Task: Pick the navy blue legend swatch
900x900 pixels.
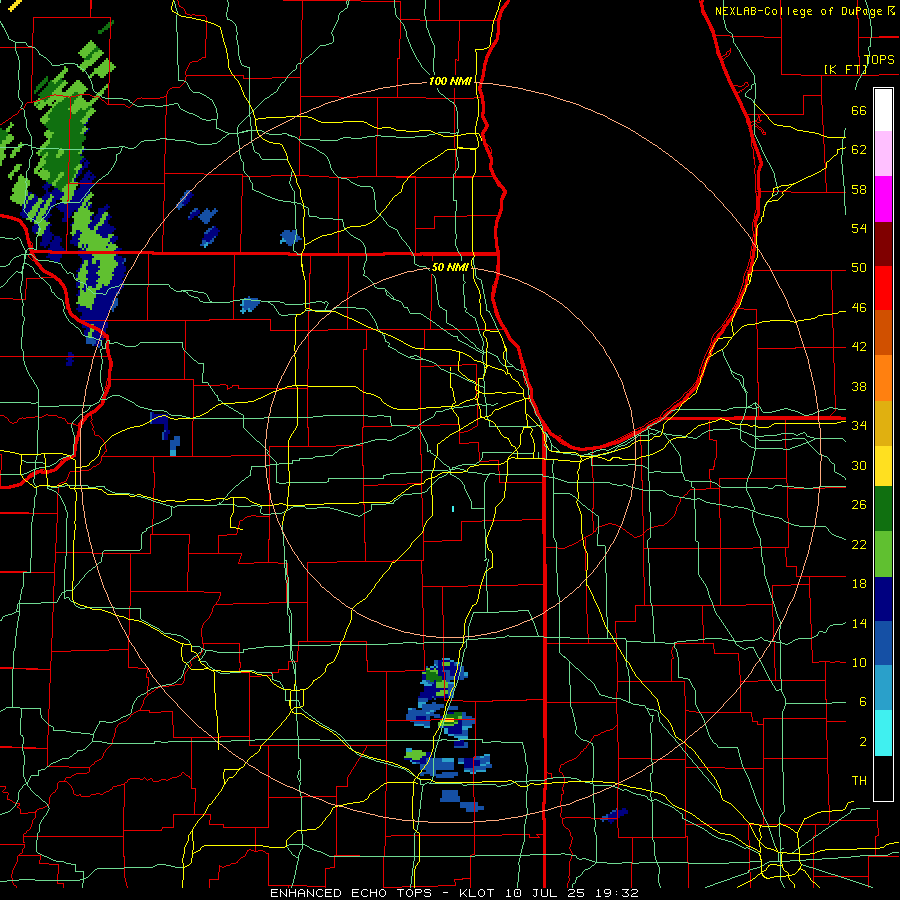Action: pyautogui.click(x=883, y=599)
